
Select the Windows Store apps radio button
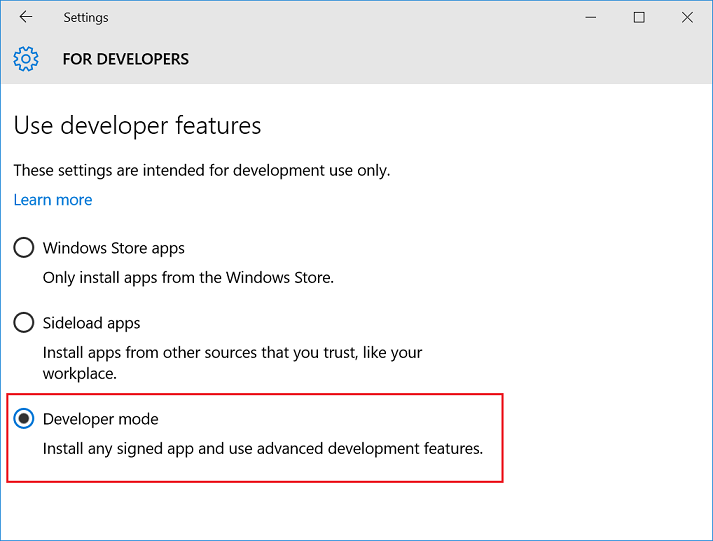pos(24,248)
